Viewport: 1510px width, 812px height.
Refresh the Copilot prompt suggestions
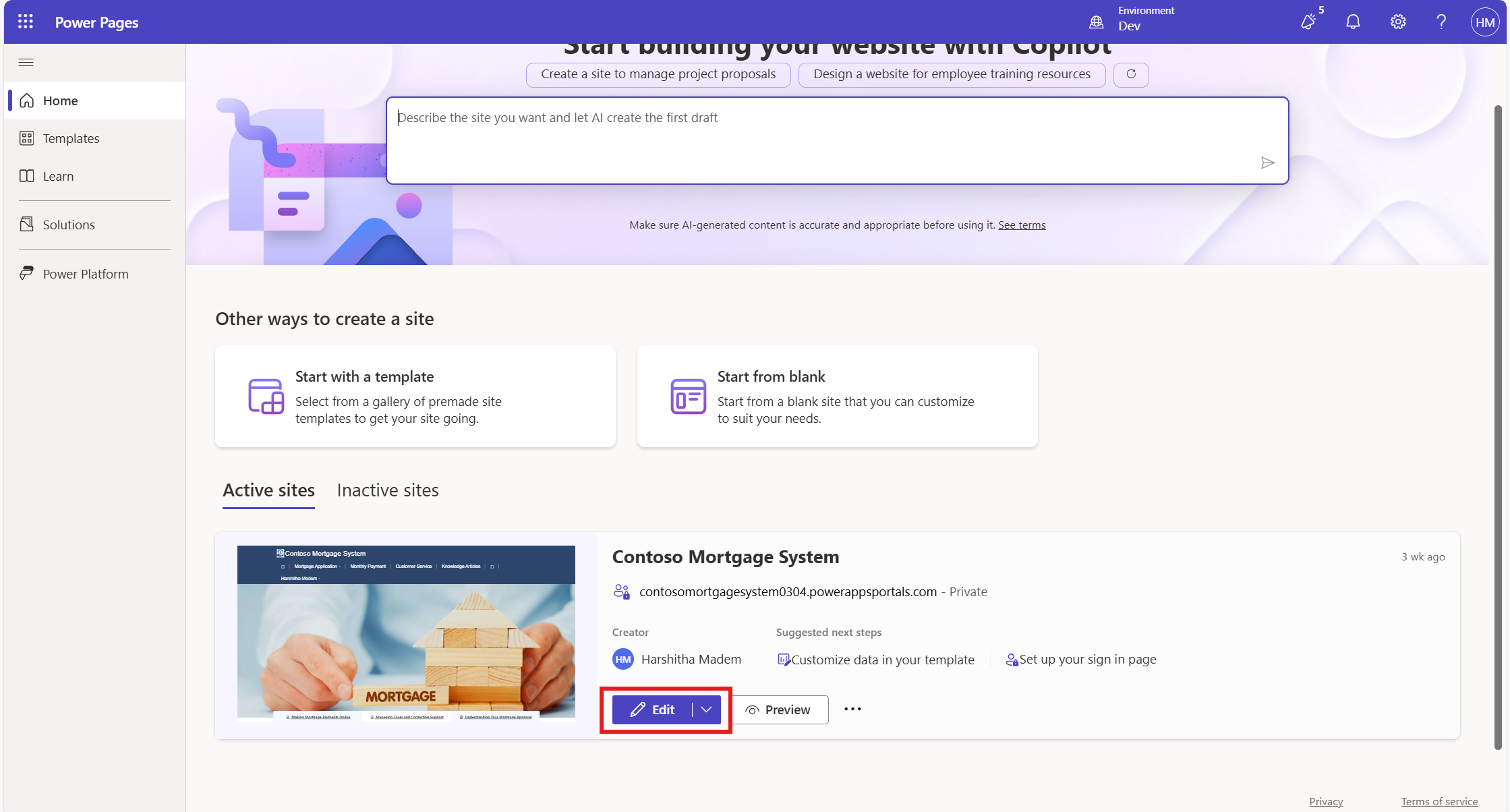(1131, 74)
